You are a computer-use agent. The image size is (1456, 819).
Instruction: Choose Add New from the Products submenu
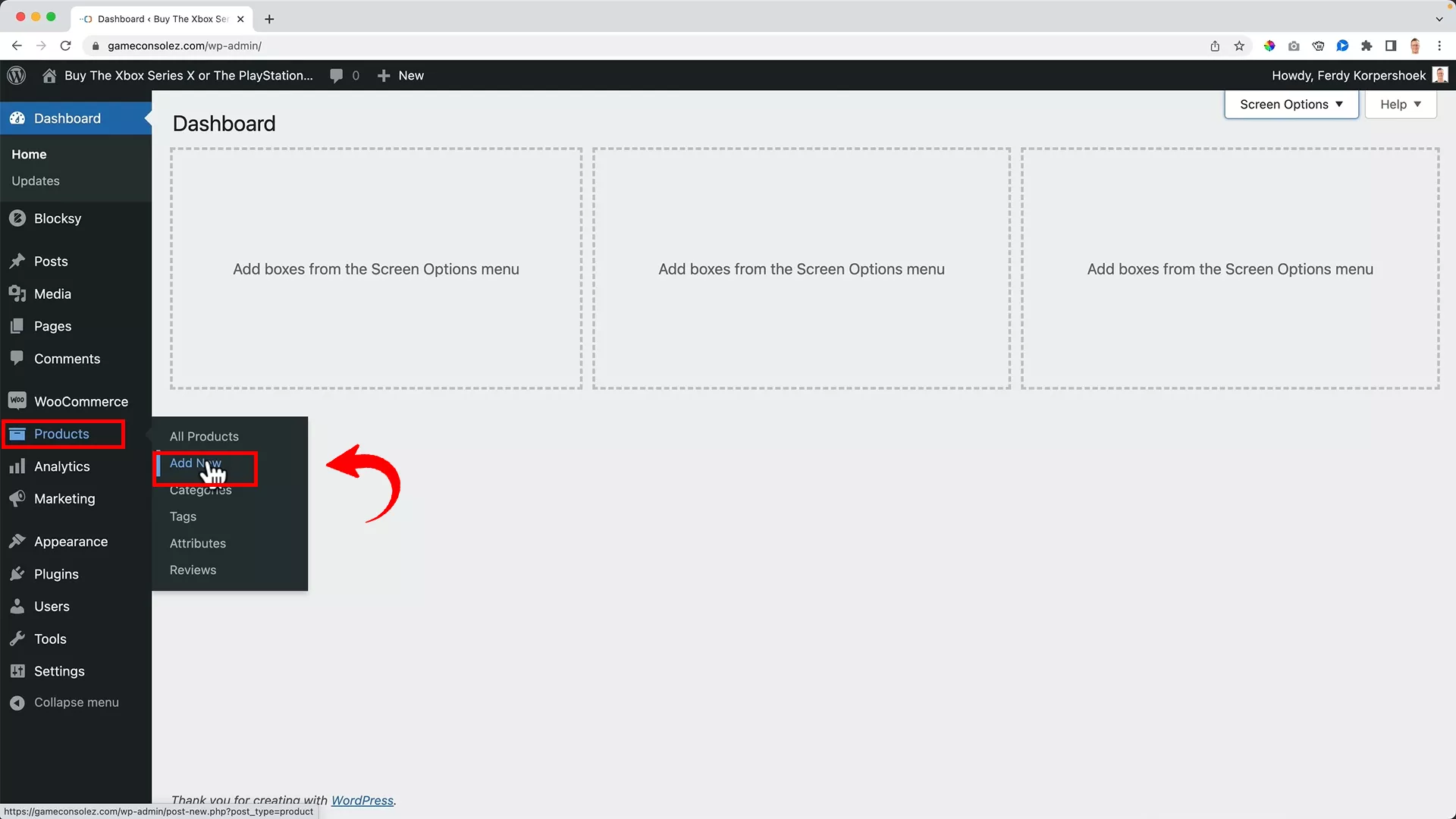[x=195, y=463]
